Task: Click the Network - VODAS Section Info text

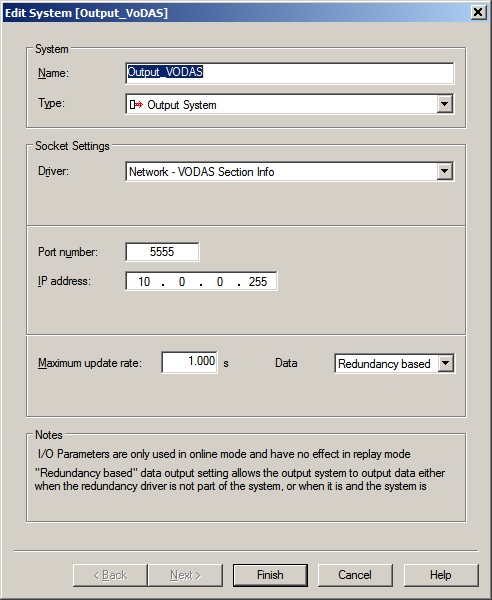Action: point(202,172)
